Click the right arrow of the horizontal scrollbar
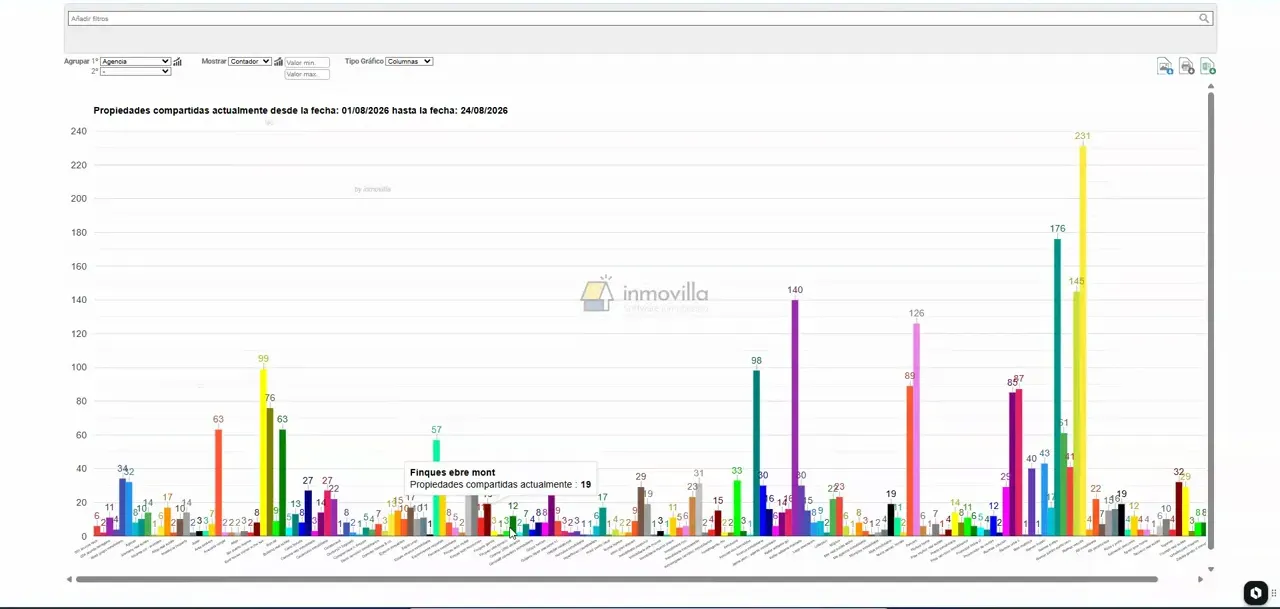Screen dimensions: 1280x609 tap(1201, 579)
